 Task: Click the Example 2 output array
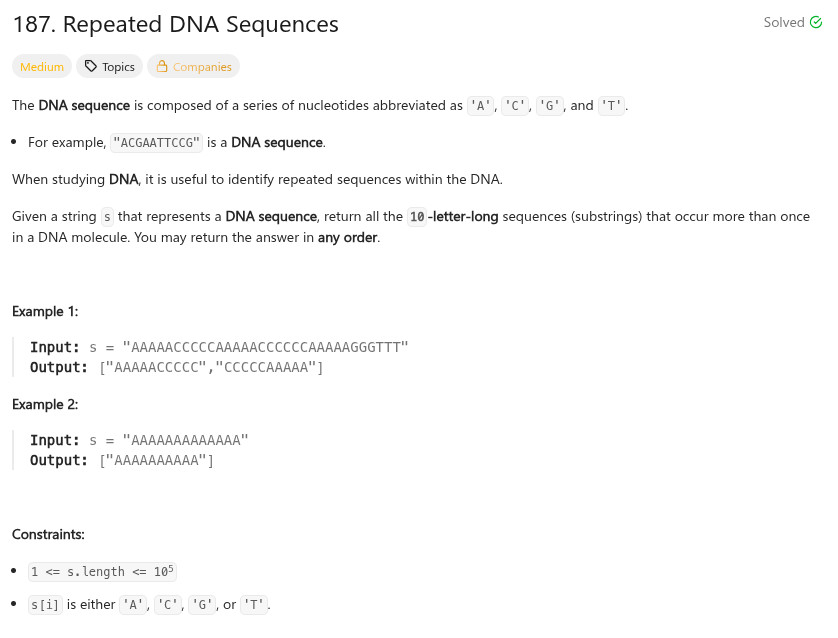point(157,460)
